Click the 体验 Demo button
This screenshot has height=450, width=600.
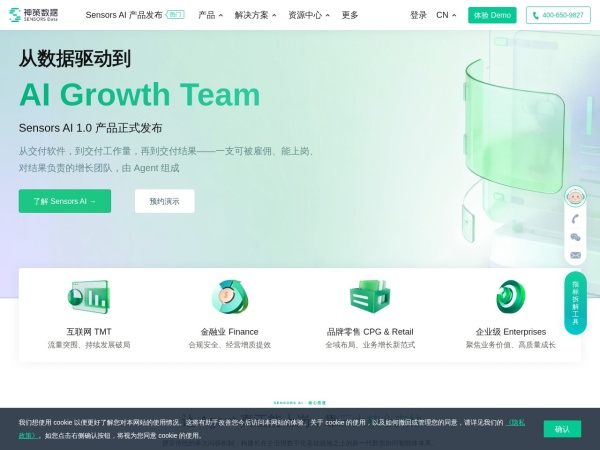(x=492, y=15)
